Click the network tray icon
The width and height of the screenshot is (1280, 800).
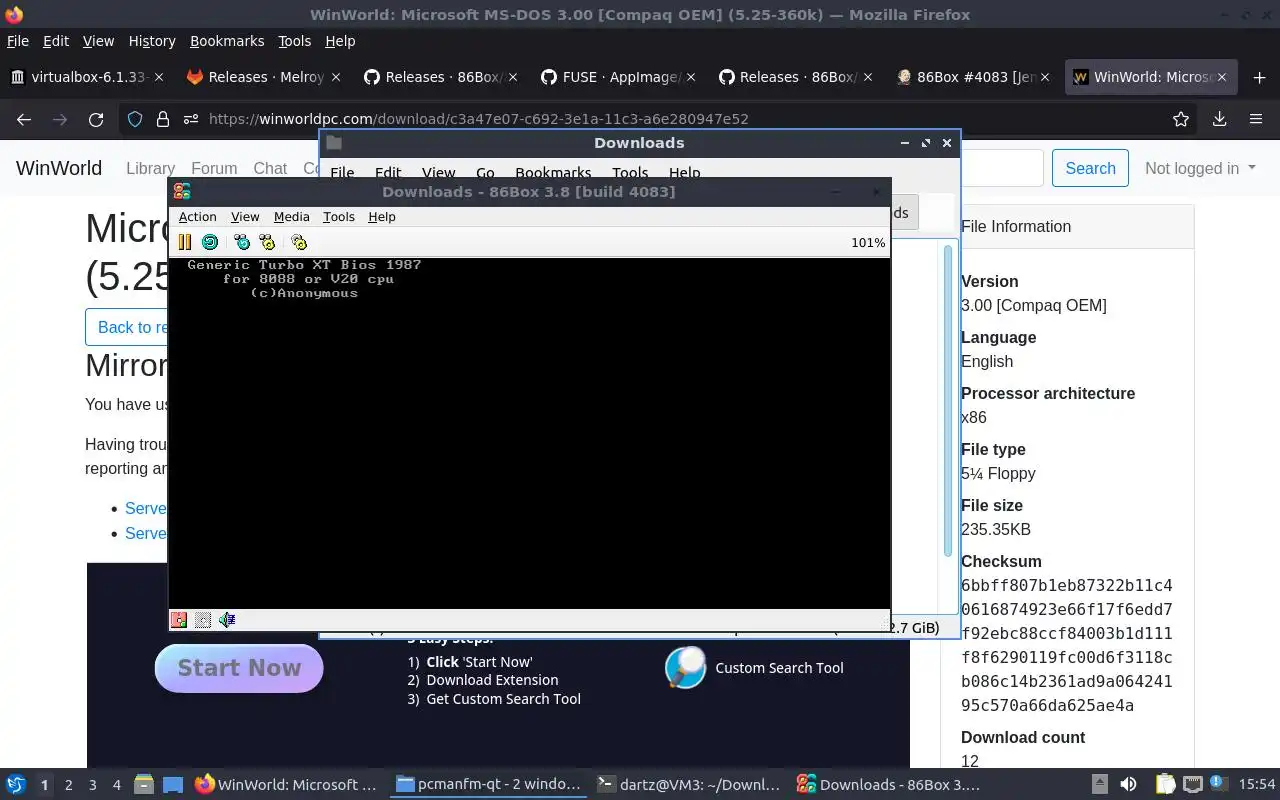[x=1193, y=785]
